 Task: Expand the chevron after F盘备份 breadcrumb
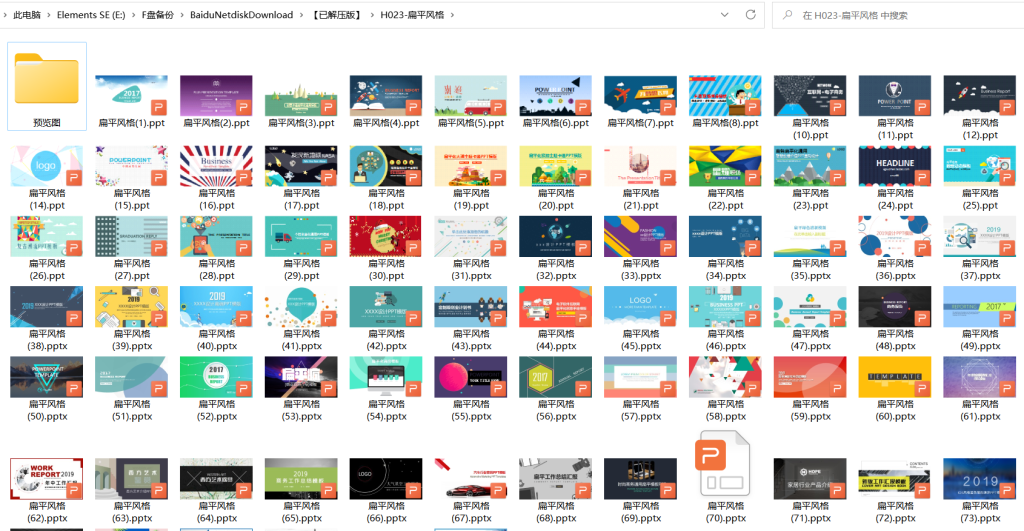pyautogui.click(x=181, y=15)
